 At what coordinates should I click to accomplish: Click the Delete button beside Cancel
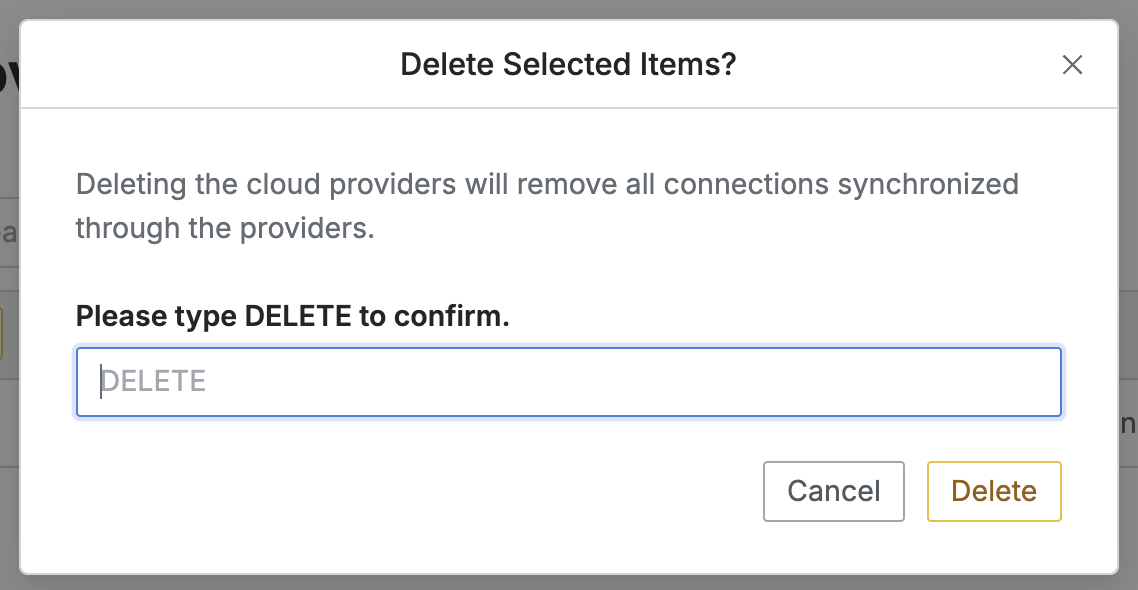point(993,491)
